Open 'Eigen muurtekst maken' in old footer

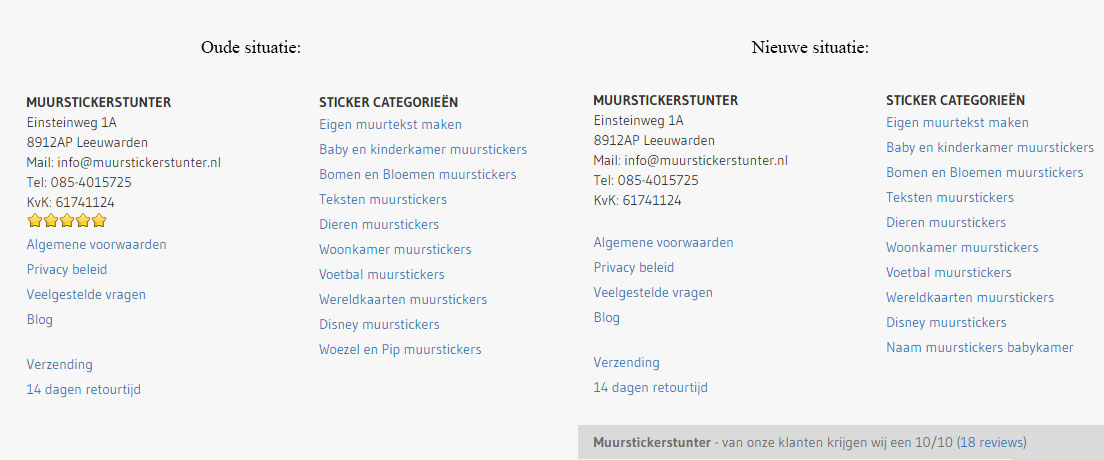coord(390,125)
